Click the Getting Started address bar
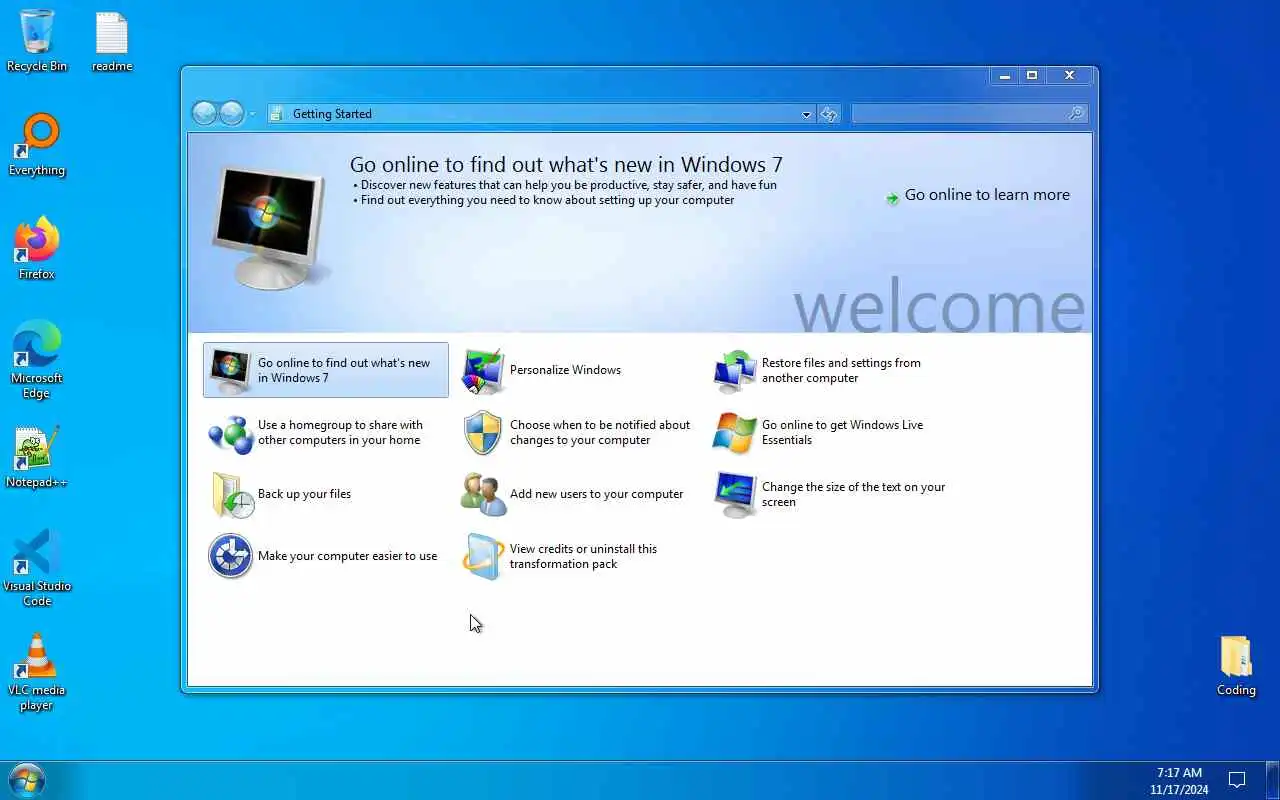The width and height of the screenshot is (1280, 800). (x=540, y=114)
